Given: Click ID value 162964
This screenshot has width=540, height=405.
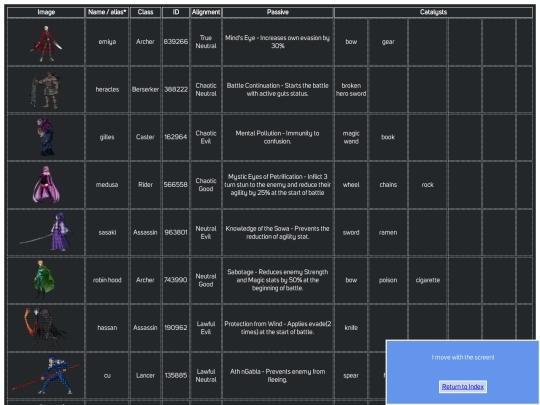Looking at the screenshot, I should coord(176,137).
